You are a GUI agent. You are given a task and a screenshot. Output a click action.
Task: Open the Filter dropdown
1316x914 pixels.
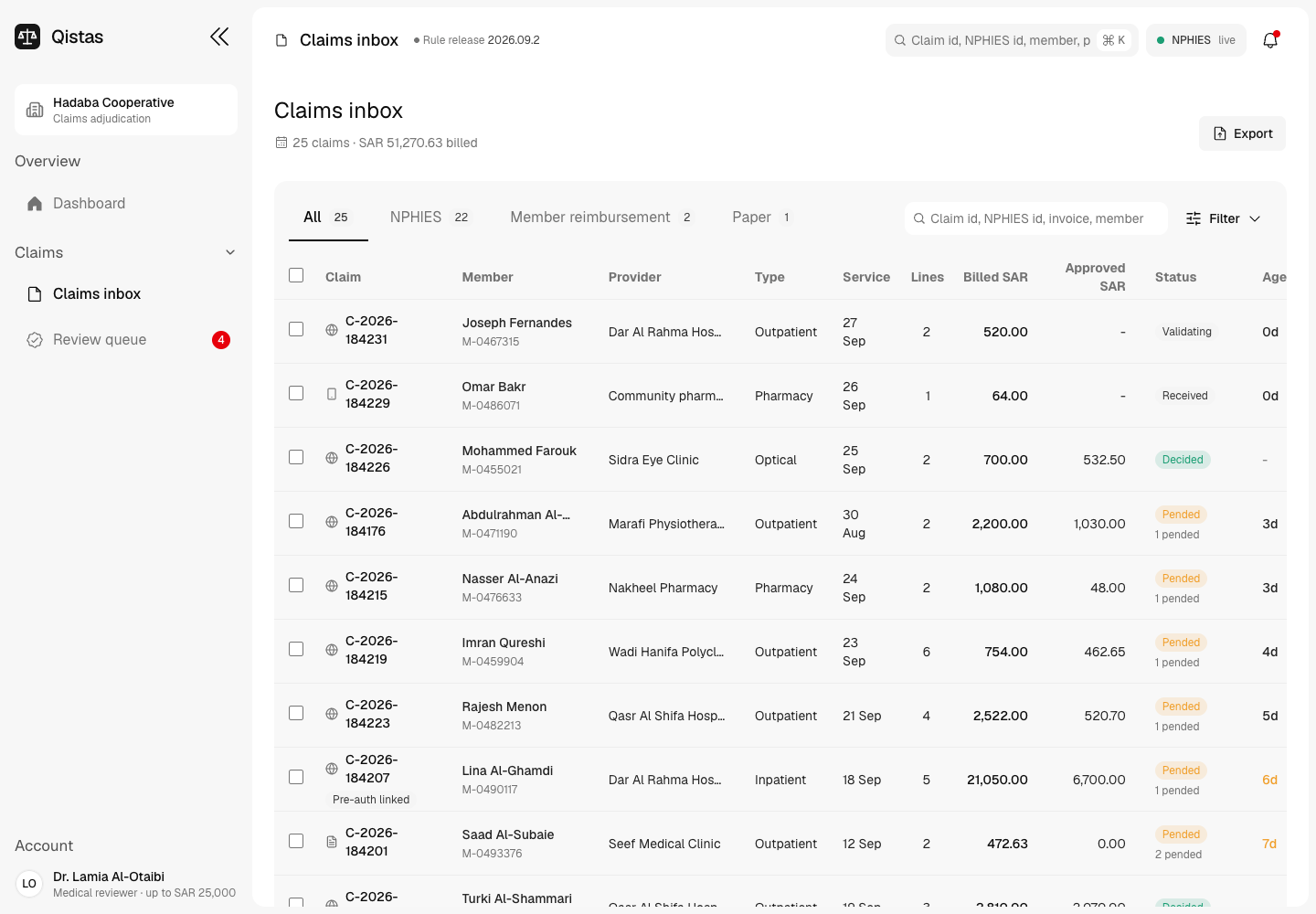point(1223,218)
